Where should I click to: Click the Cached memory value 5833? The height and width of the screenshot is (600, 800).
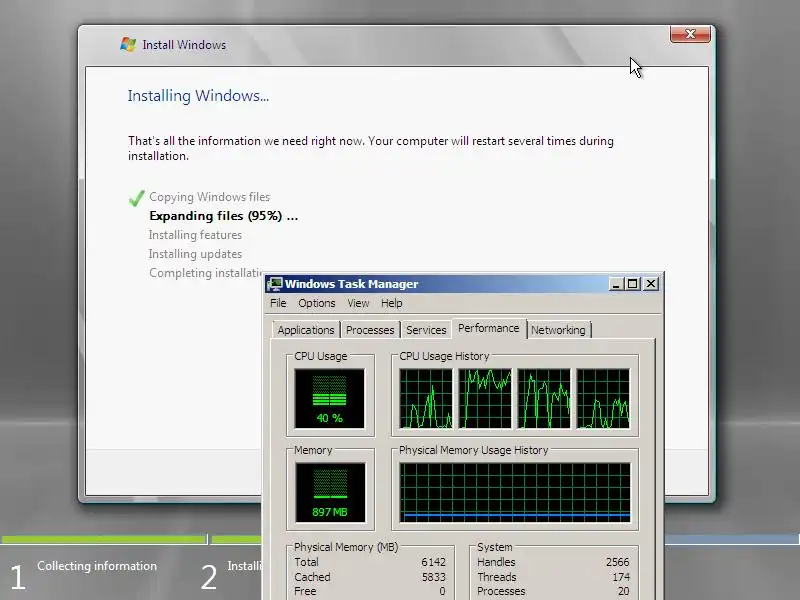click(434, 577)
